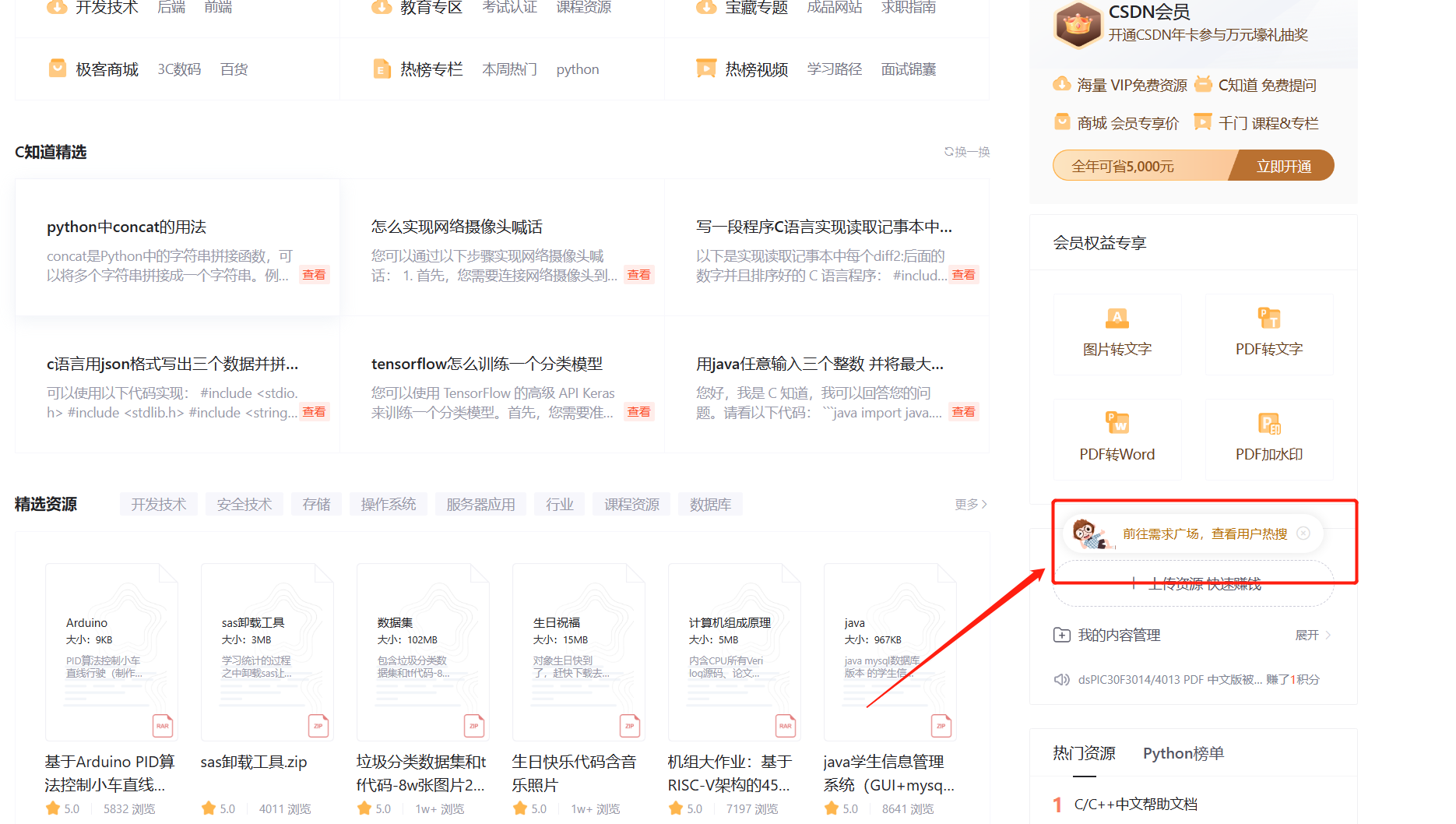
Task: Open the 百货 shop link
Action: 234,69
